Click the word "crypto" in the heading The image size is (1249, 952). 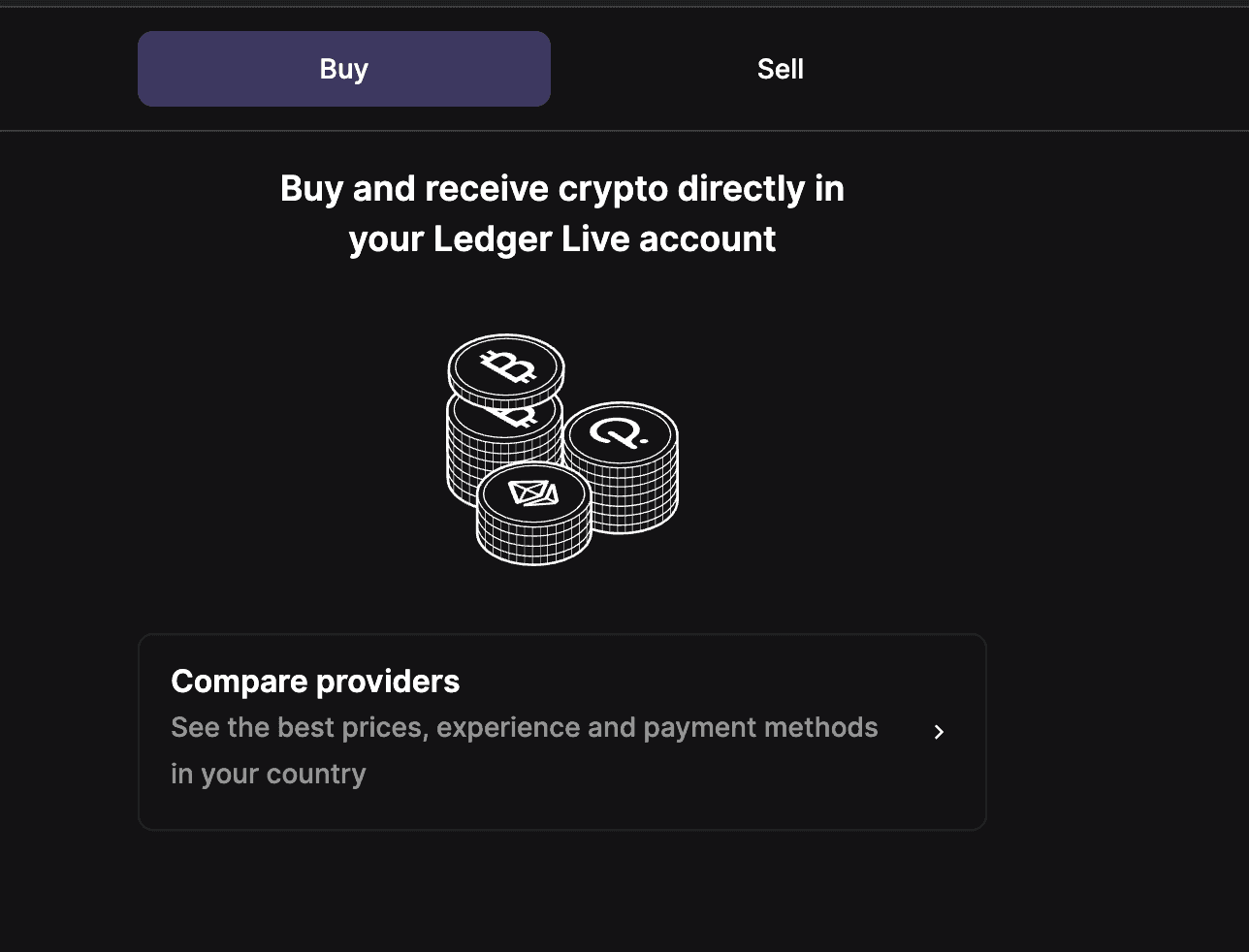pyautogui.click(x=613, y=188)
